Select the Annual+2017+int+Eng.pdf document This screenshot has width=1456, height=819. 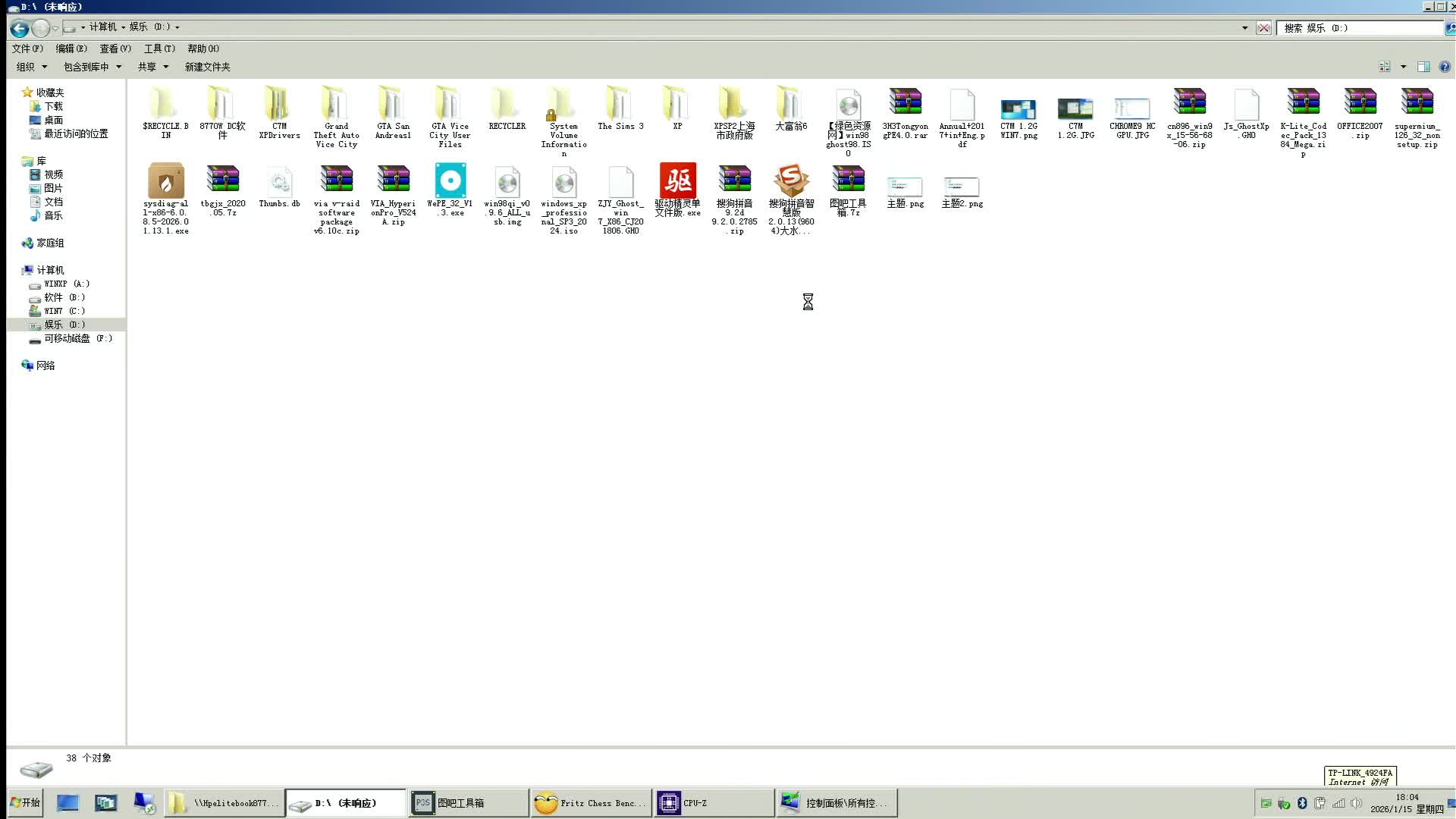pos(962,106)
